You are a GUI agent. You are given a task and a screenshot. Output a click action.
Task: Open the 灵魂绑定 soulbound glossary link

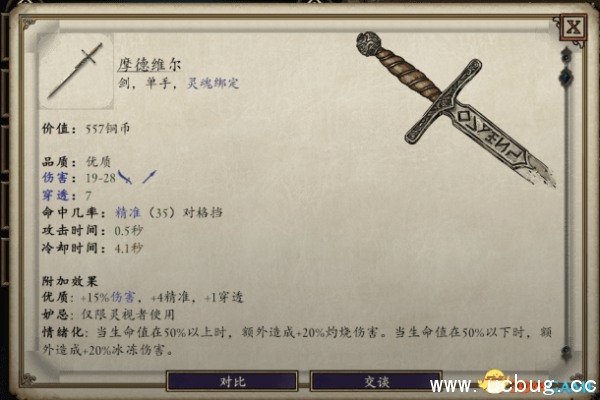213,83
